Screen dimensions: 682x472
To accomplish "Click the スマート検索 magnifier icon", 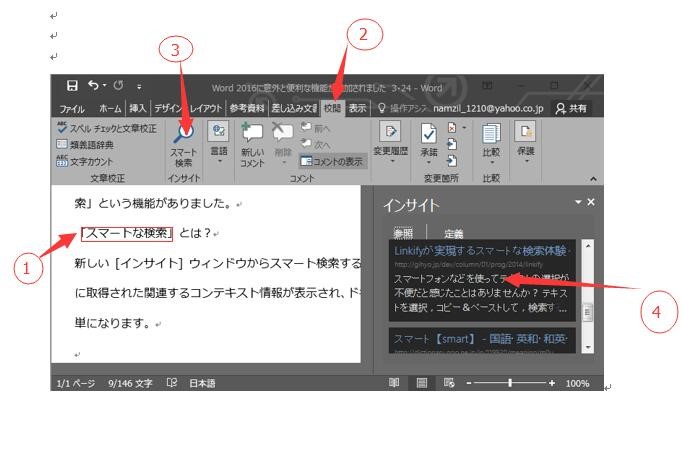I will pos(184,134).
